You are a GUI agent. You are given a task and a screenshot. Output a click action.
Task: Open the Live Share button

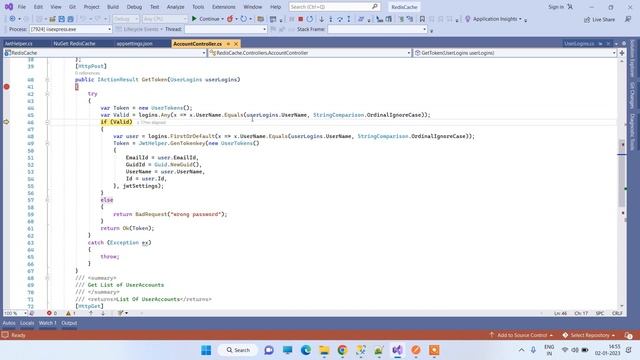599,19
